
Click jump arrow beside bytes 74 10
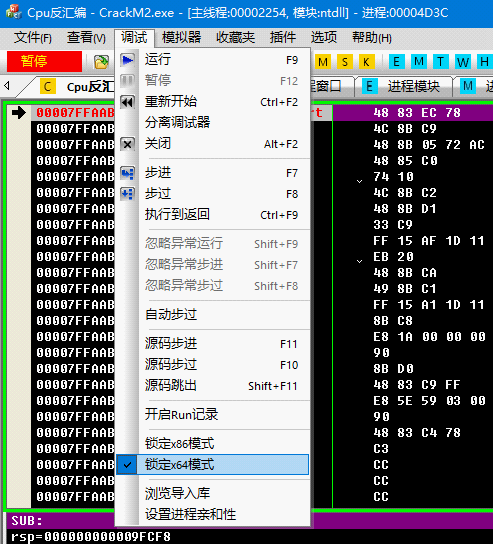pyautogui.click(x=359, y=181)
